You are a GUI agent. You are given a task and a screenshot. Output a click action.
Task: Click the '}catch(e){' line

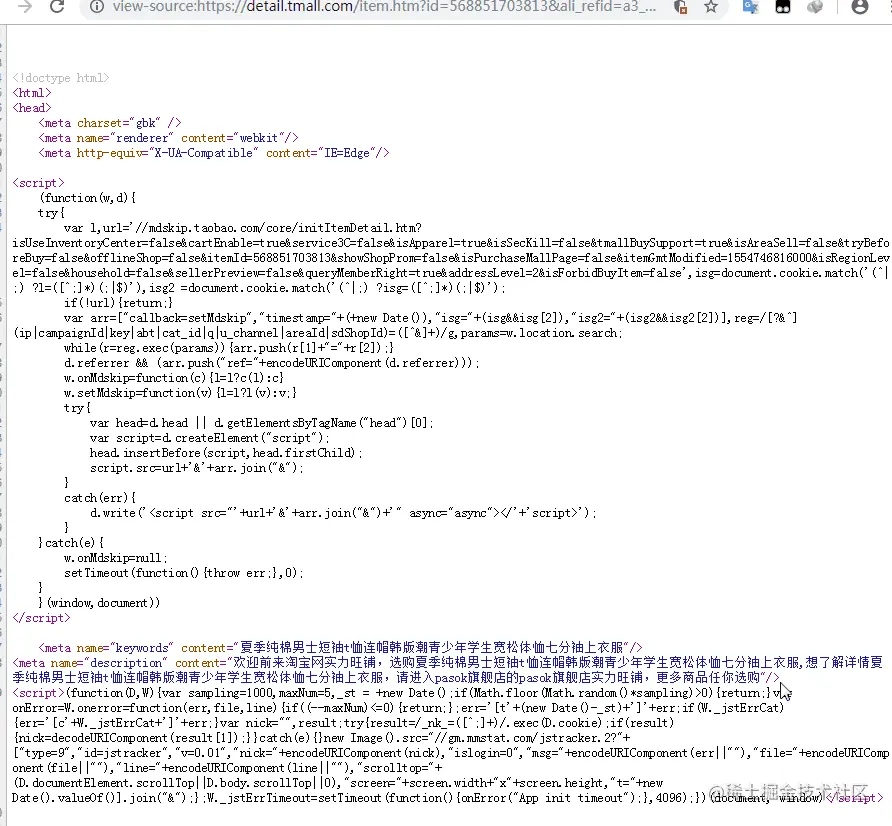tap(71, 543)
